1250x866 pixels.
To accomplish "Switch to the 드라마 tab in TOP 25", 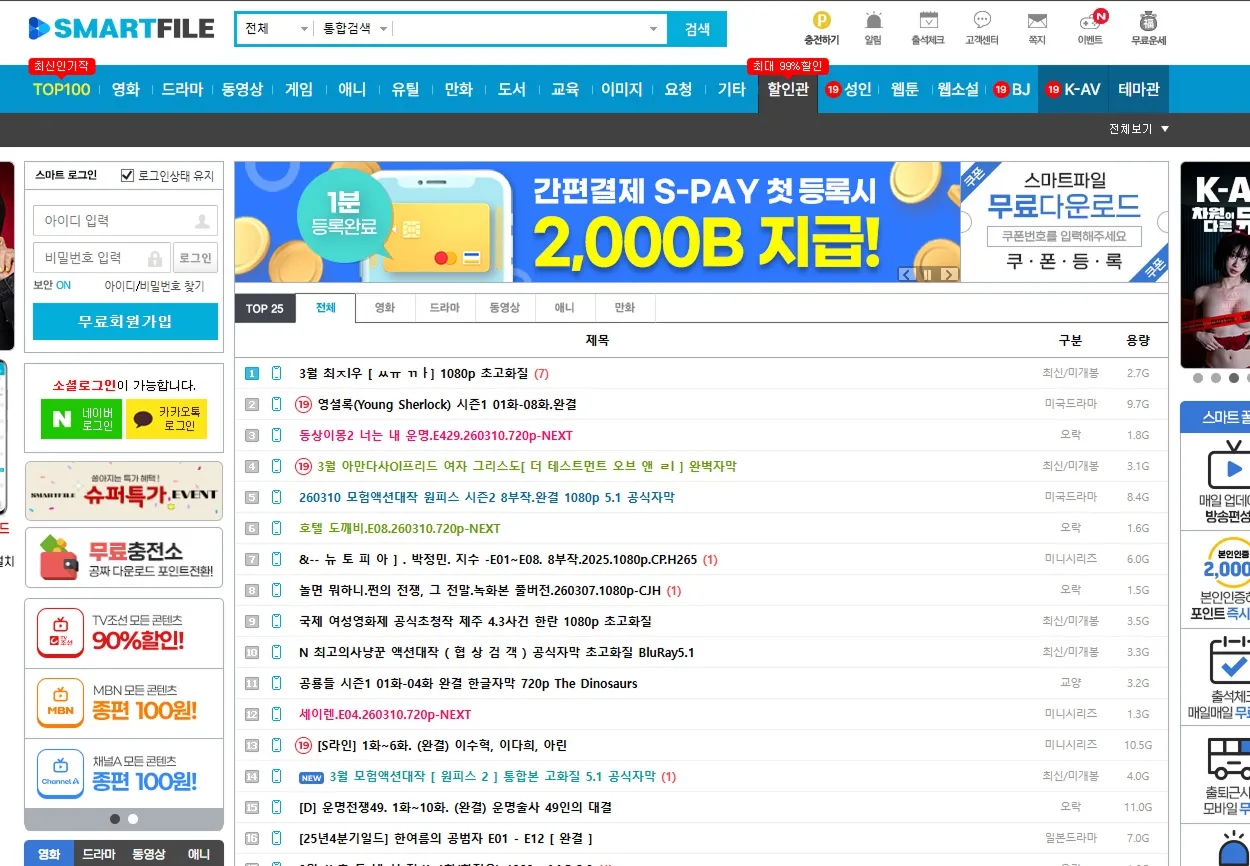I will (x=445, y=308).
